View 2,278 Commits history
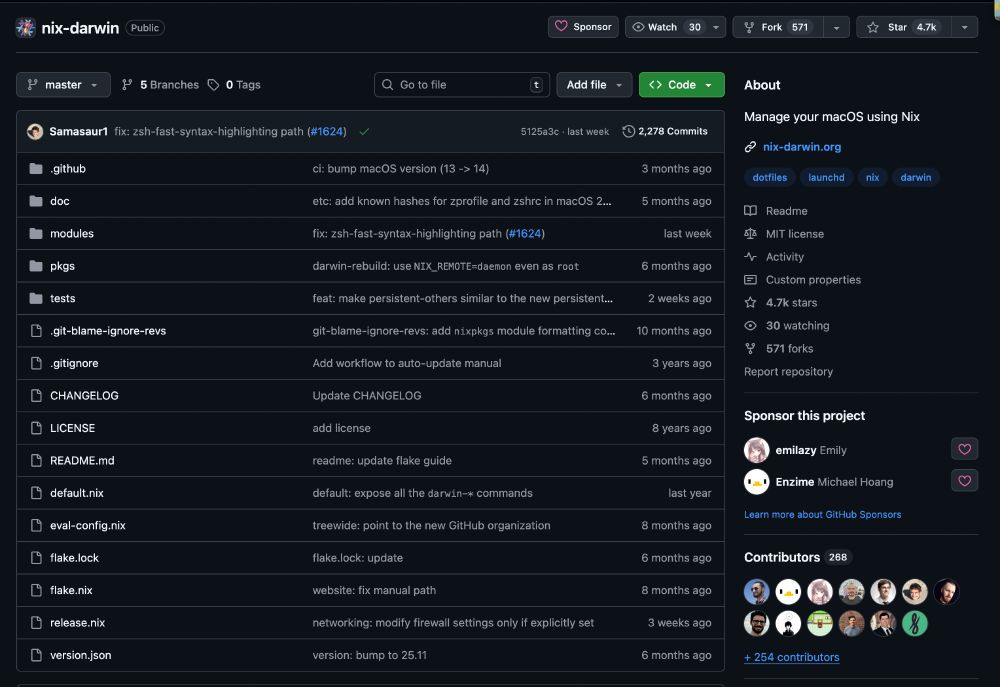 [665, 131]
